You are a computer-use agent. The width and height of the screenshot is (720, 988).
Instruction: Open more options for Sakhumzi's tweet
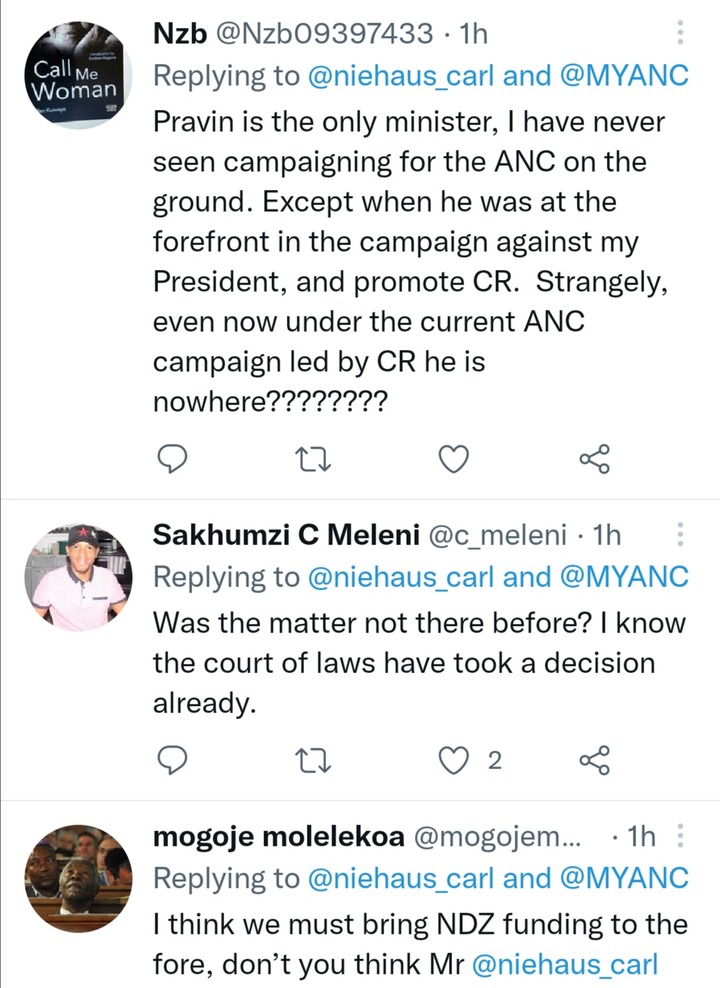(x=680, y=534)
